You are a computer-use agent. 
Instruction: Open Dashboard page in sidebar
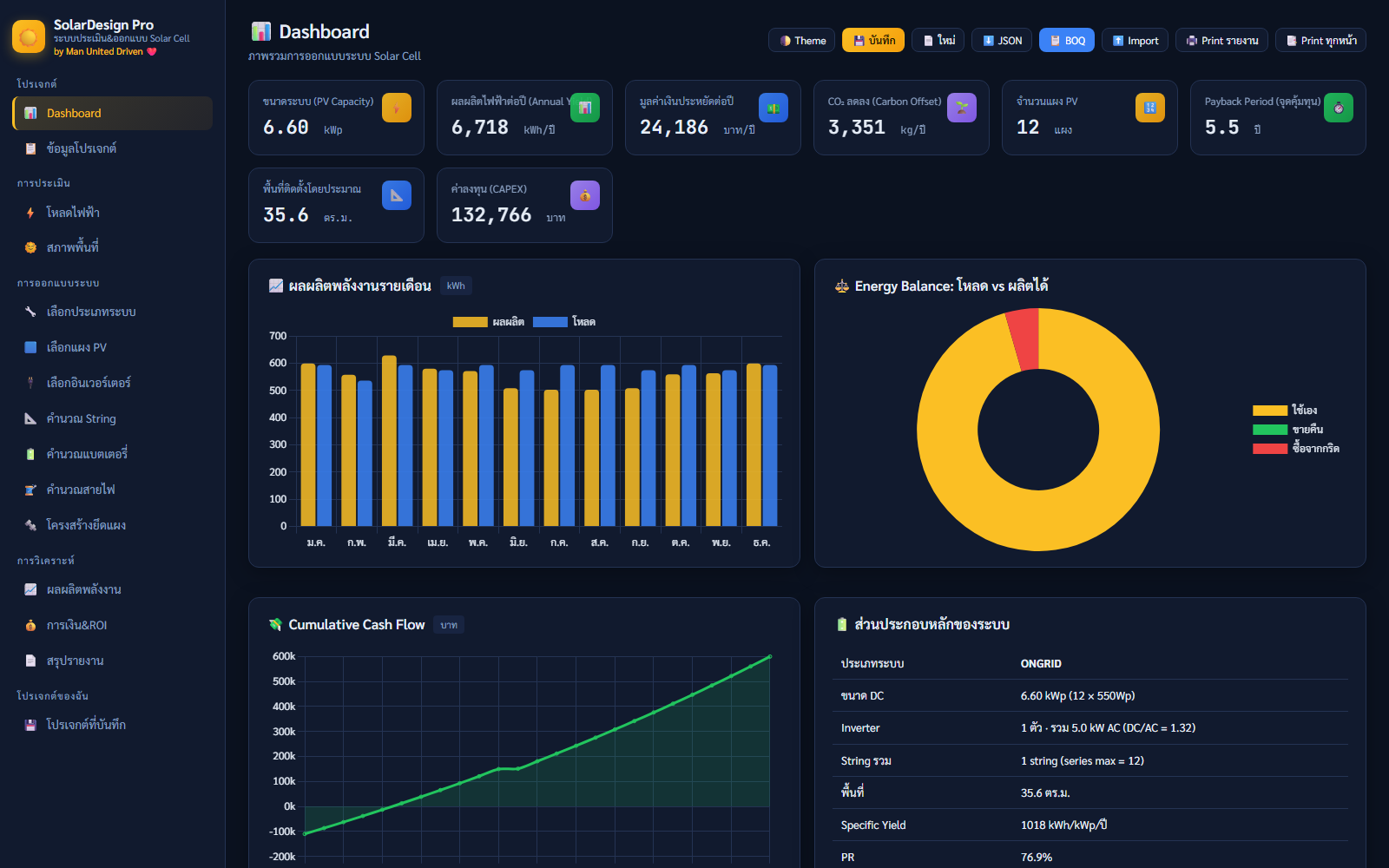(x=113, y=113)
